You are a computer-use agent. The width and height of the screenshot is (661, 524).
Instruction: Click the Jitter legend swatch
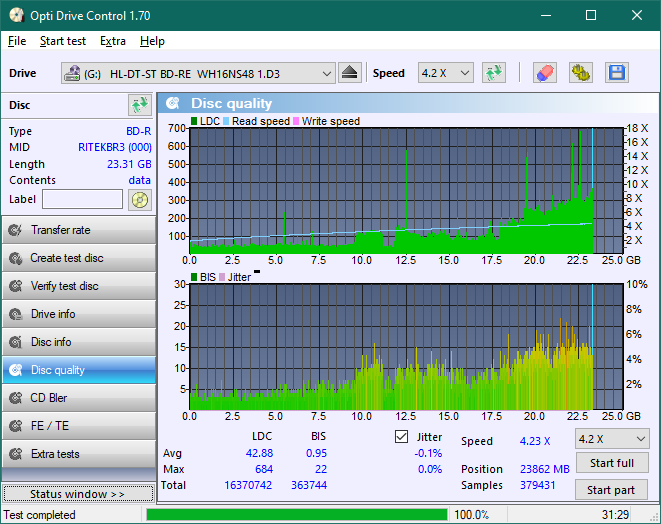click(222, 277)
